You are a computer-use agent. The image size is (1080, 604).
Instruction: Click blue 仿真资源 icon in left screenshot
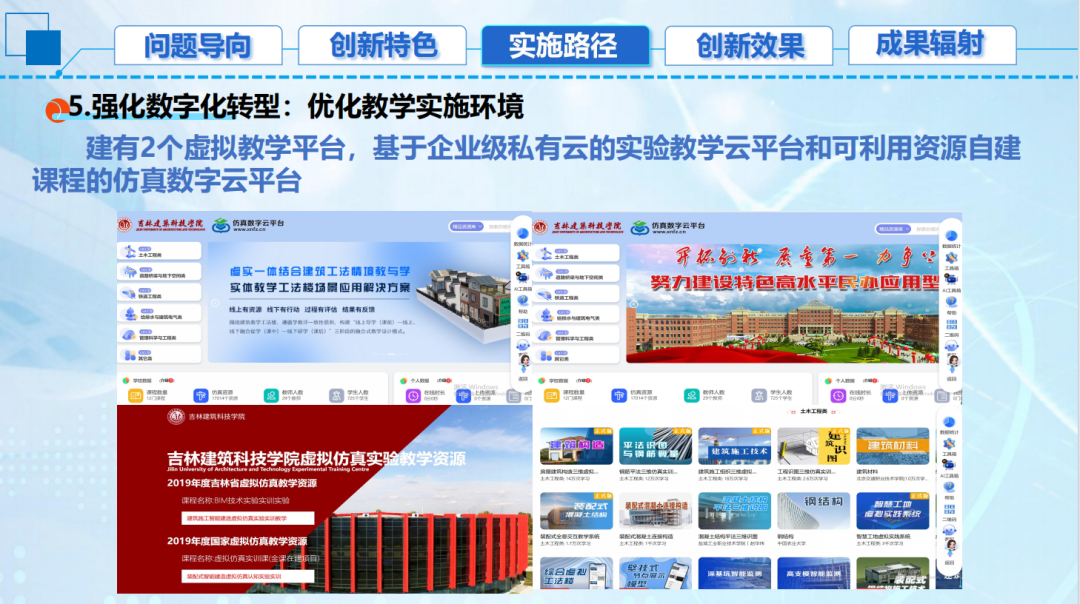point(200,395)
